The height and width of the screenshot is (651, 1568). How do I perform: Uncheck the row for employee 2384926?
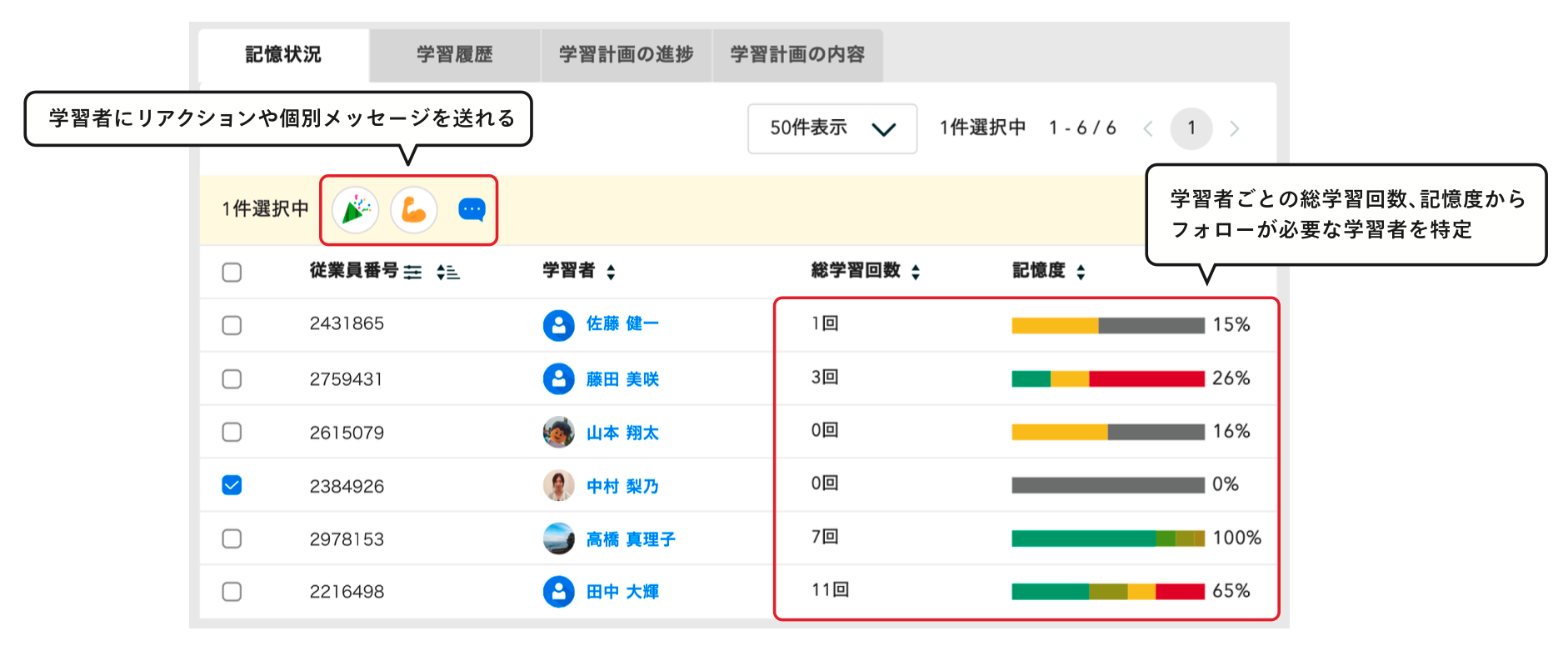tap(232, 485)
